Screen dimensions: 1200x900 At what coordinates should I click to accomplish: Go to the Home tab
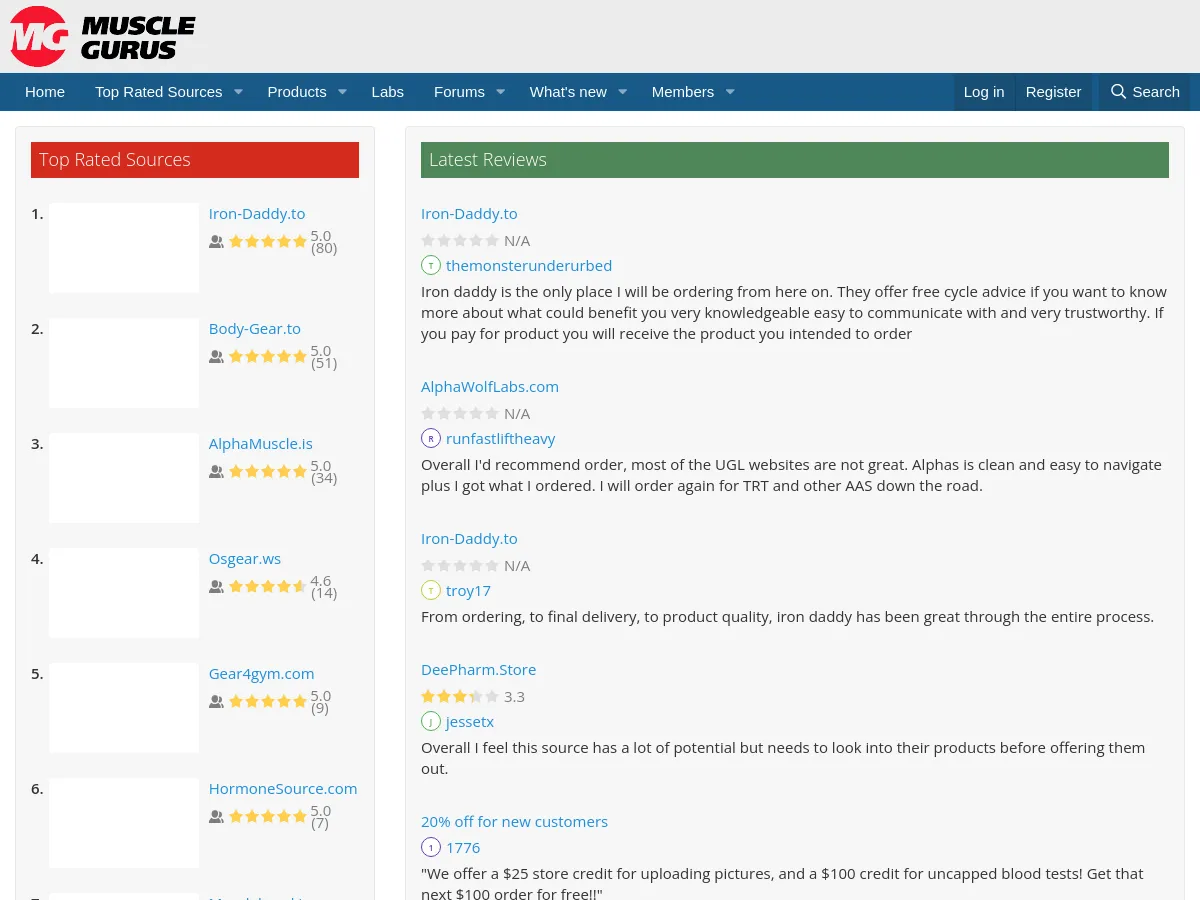(45, 92)
